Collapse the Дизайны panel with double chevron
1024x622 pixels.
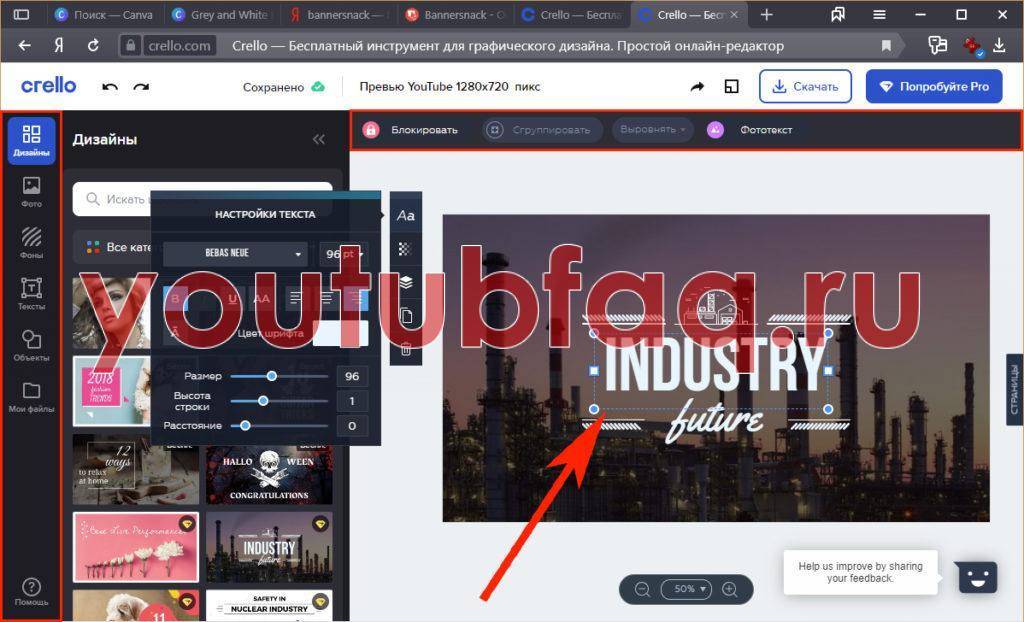319,139
